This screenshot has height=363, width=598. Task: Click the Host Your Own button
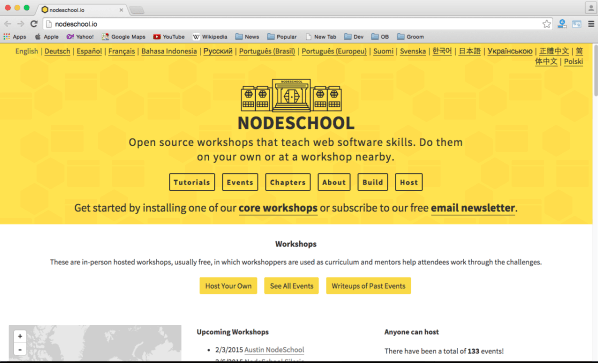tap(228, 286)
